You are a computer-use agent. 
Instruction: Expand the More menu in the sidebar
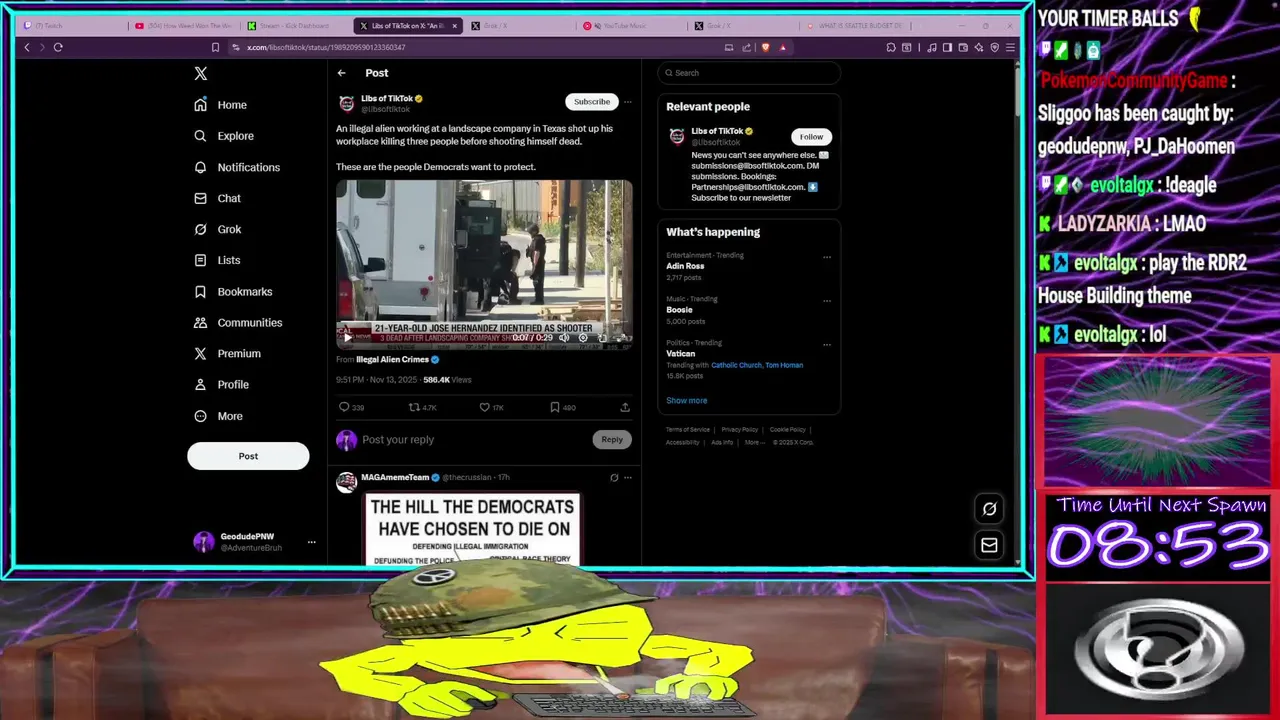tap(218, 416)
